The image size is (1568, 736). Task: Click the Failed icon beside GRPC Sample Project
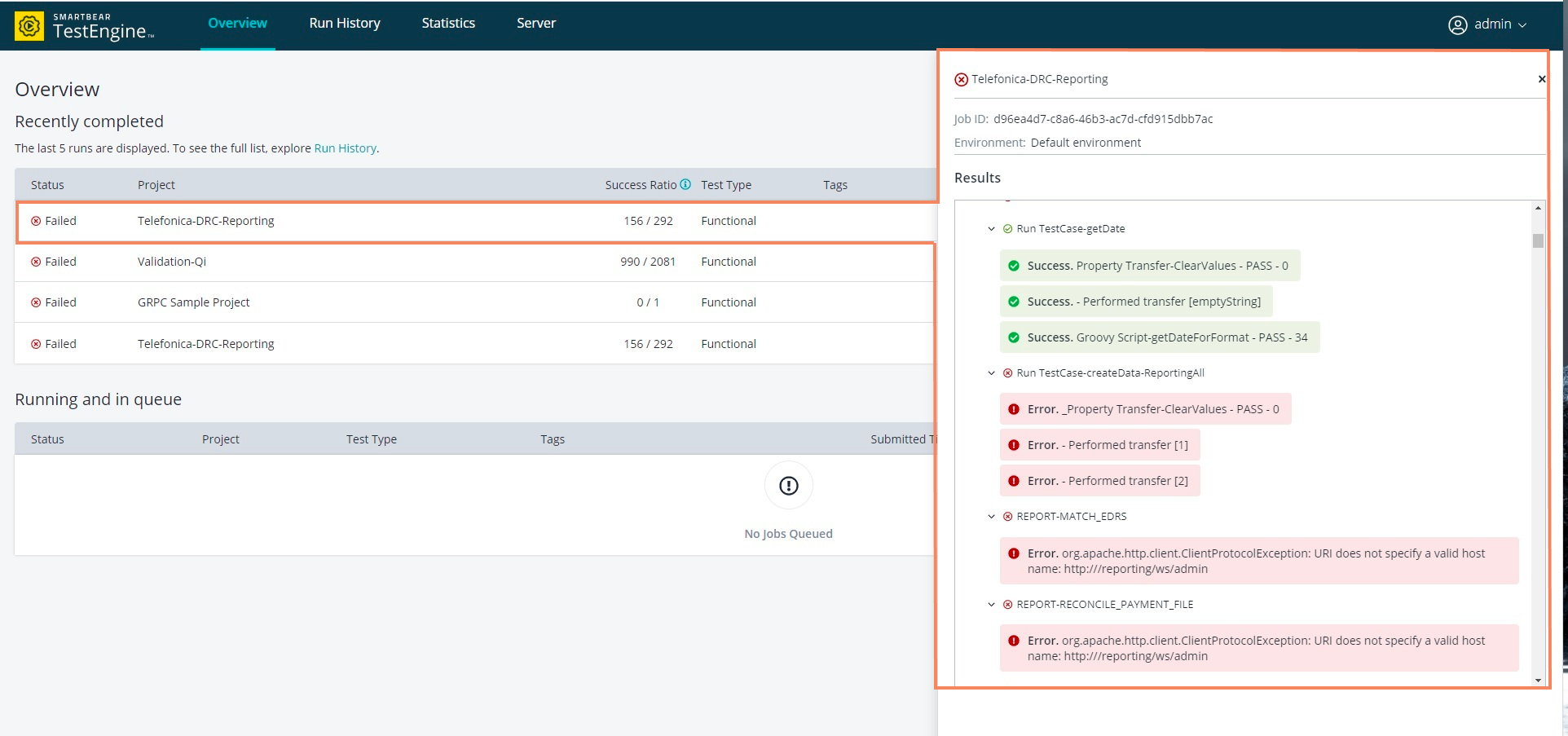[x=35, y=302]
